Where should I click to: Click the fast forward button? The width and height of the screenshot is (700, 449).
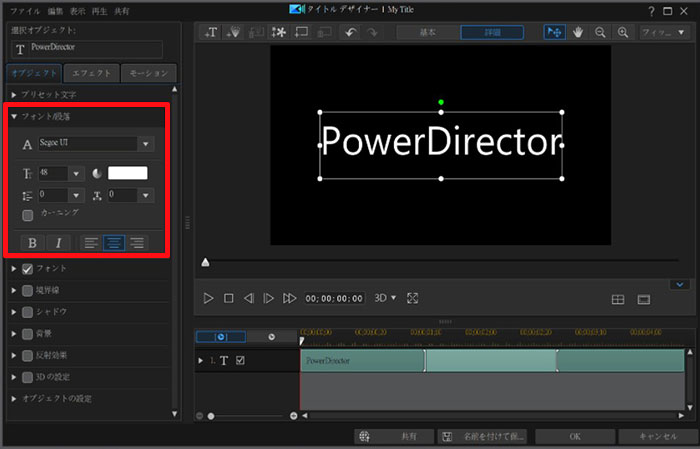pos(289,298)
